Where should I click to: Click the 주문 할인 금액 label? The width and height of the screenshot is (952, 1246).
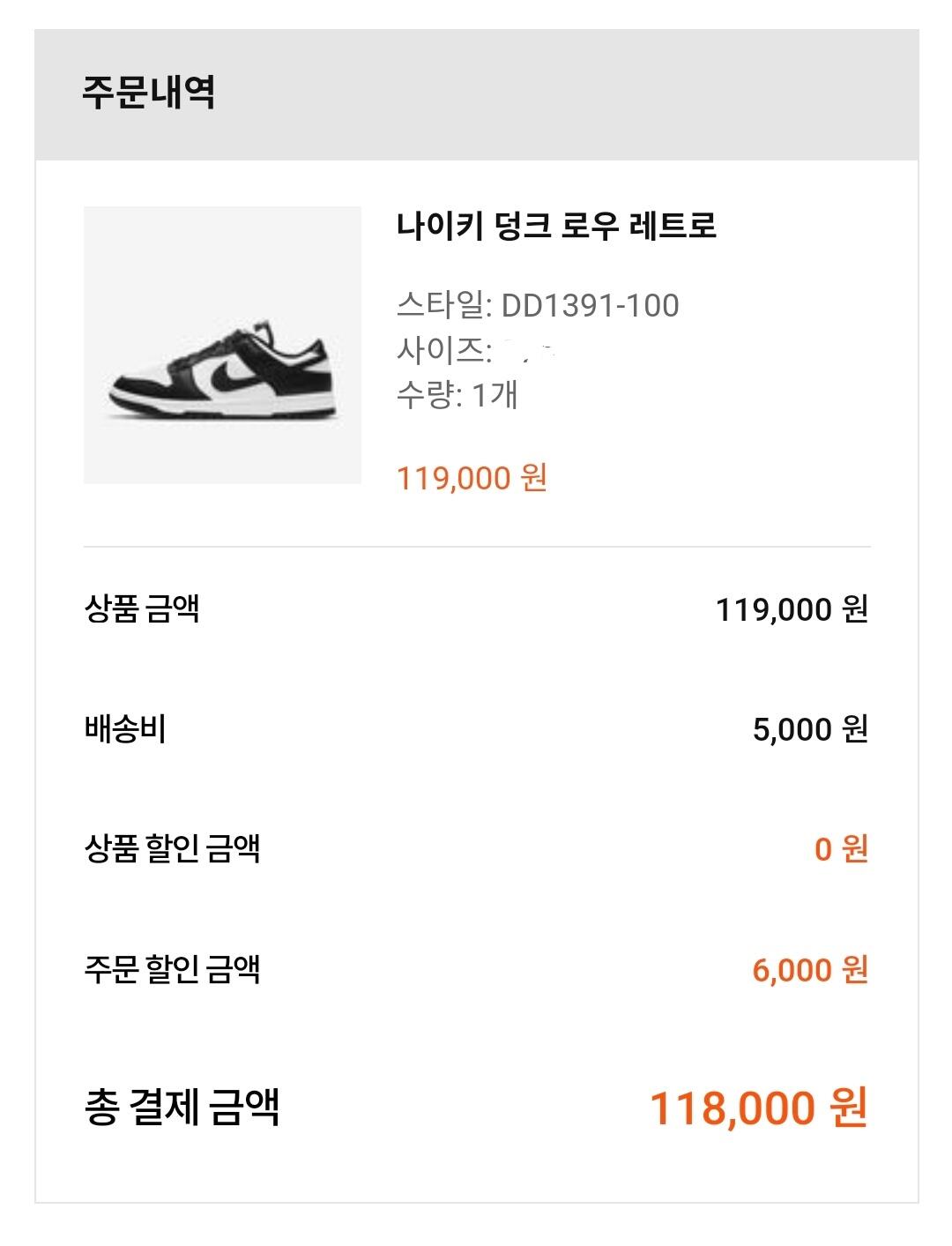coord(172,970)
